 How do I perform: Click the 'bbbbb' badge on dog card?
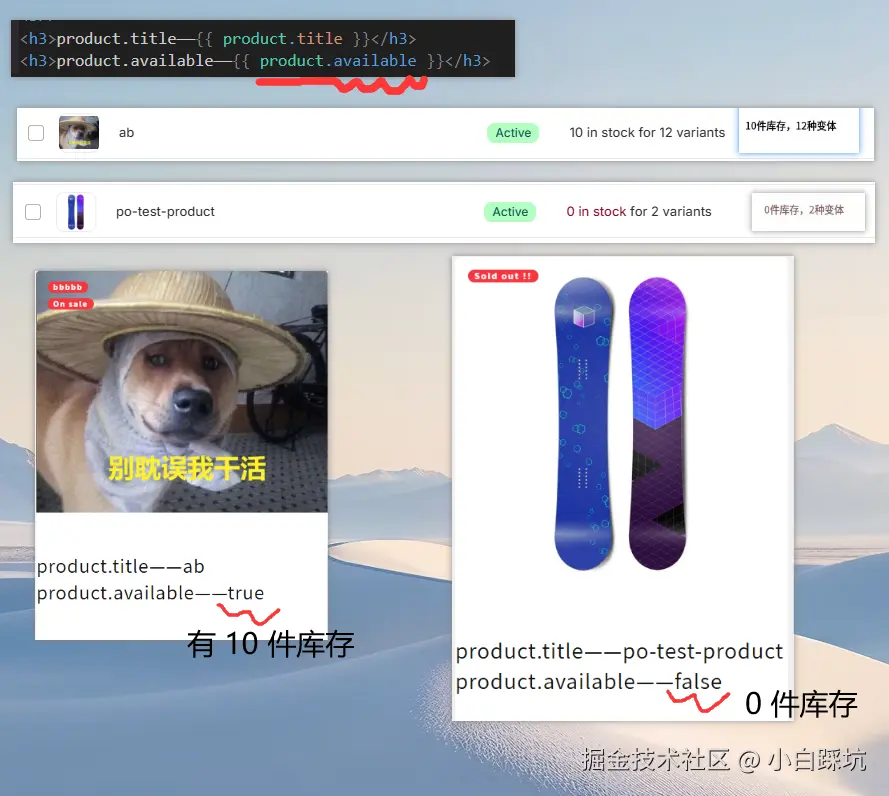pos(67,287)
